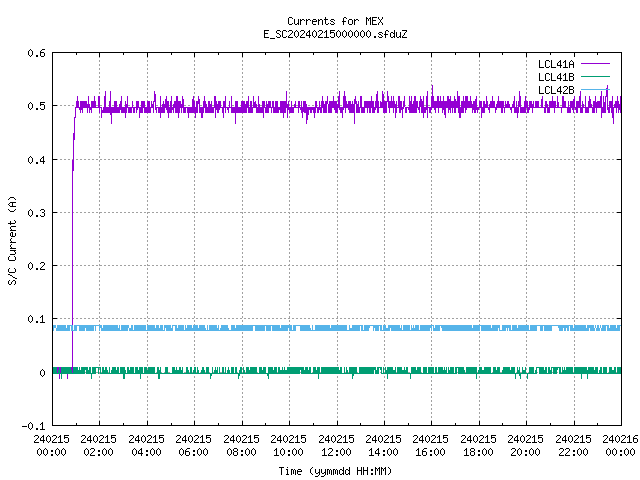640x480 pixels.
Task: Click the -0.1 y-axis tick value
Action: (x=33, y=426)
